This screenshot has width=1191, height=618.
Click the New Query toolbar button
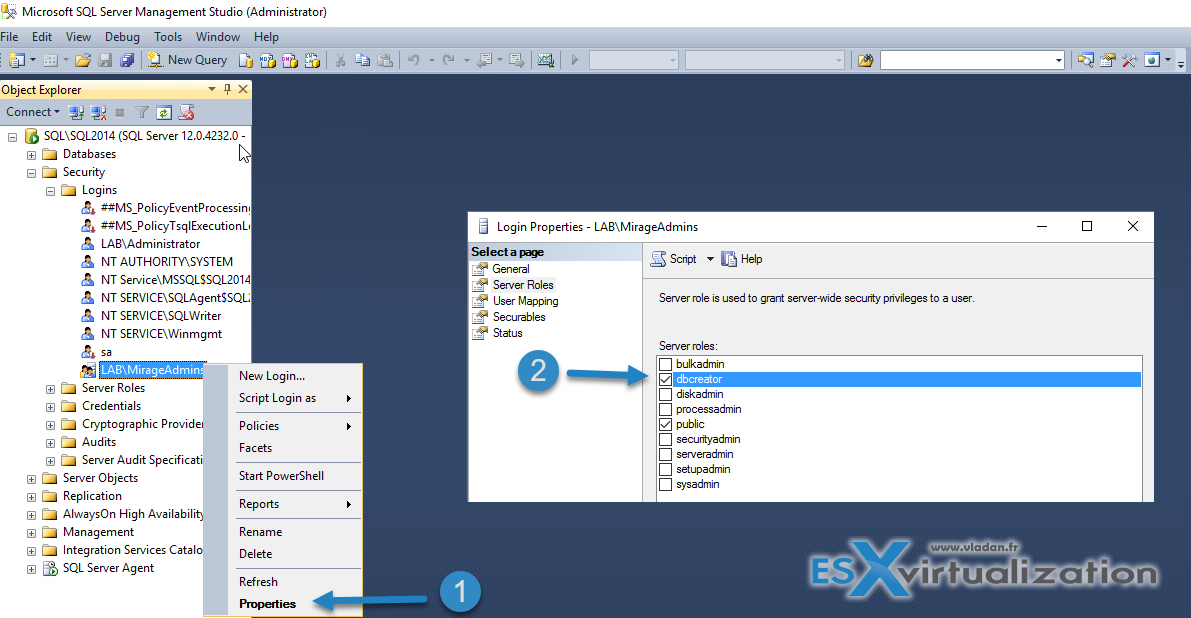(x=188, y=60)
